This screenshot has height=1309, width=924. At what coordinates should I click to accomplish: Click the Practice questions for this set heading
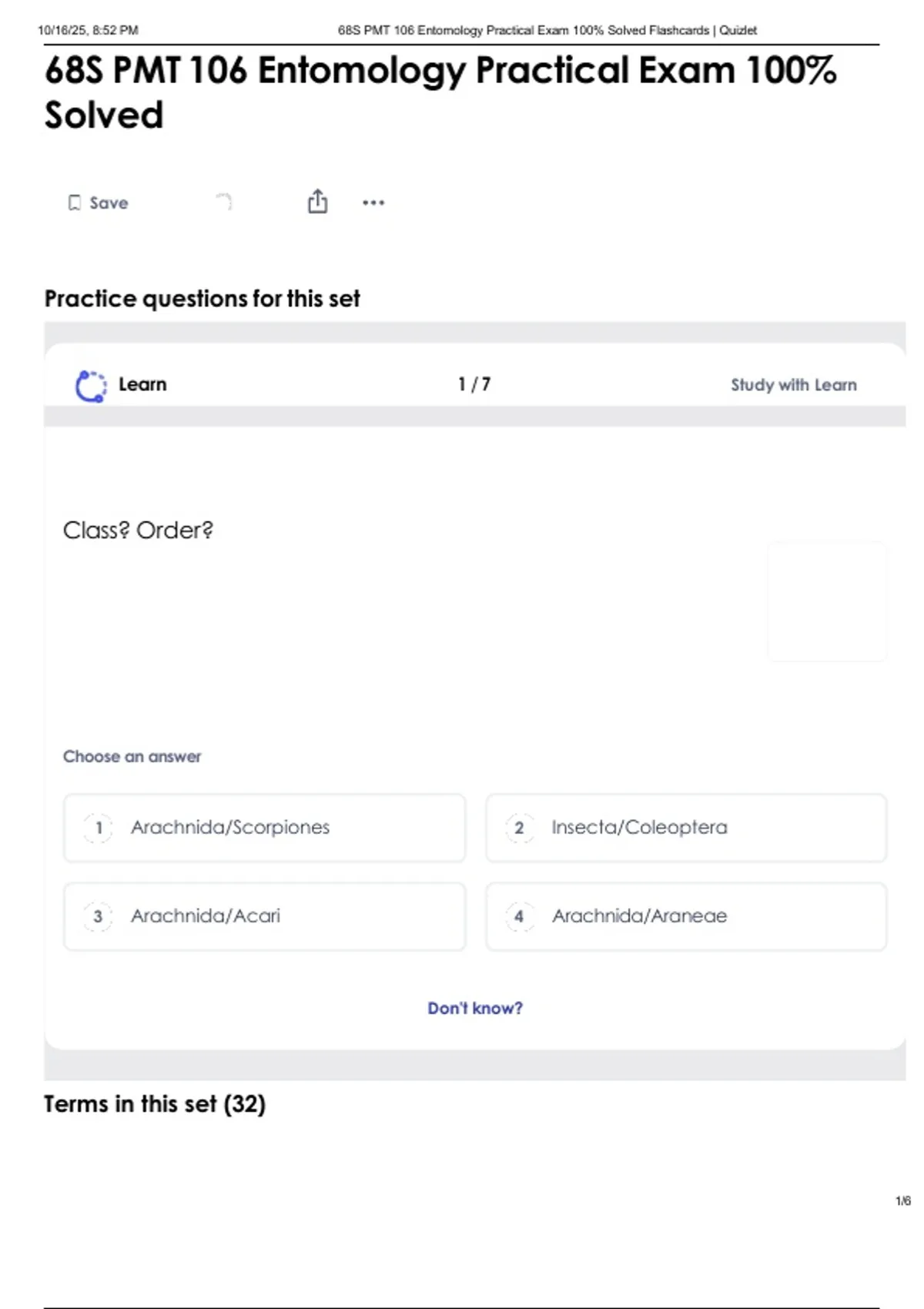tap(202, 299)
